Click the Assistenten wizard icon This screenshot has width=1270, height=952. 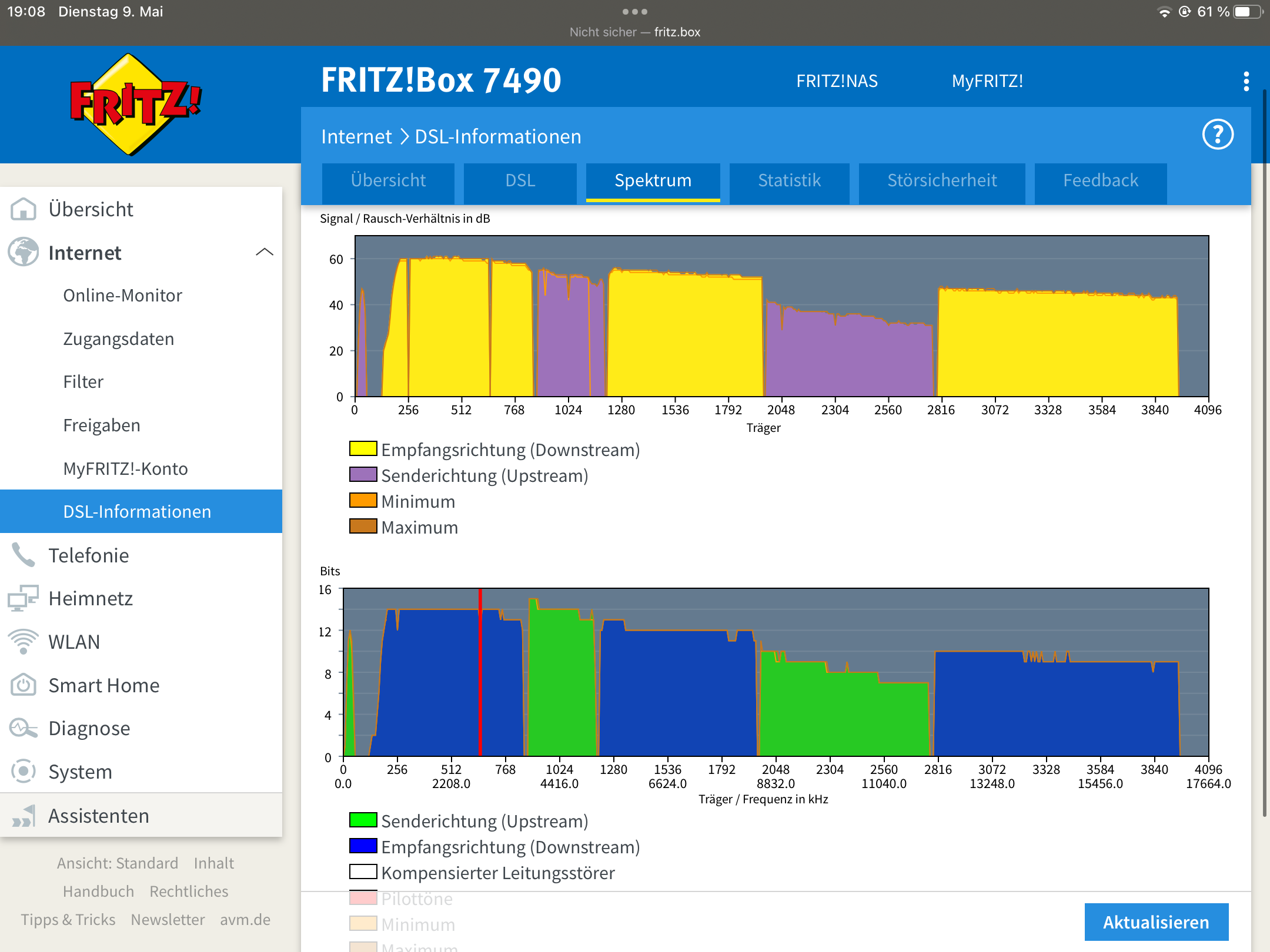[x=24, y=816]
